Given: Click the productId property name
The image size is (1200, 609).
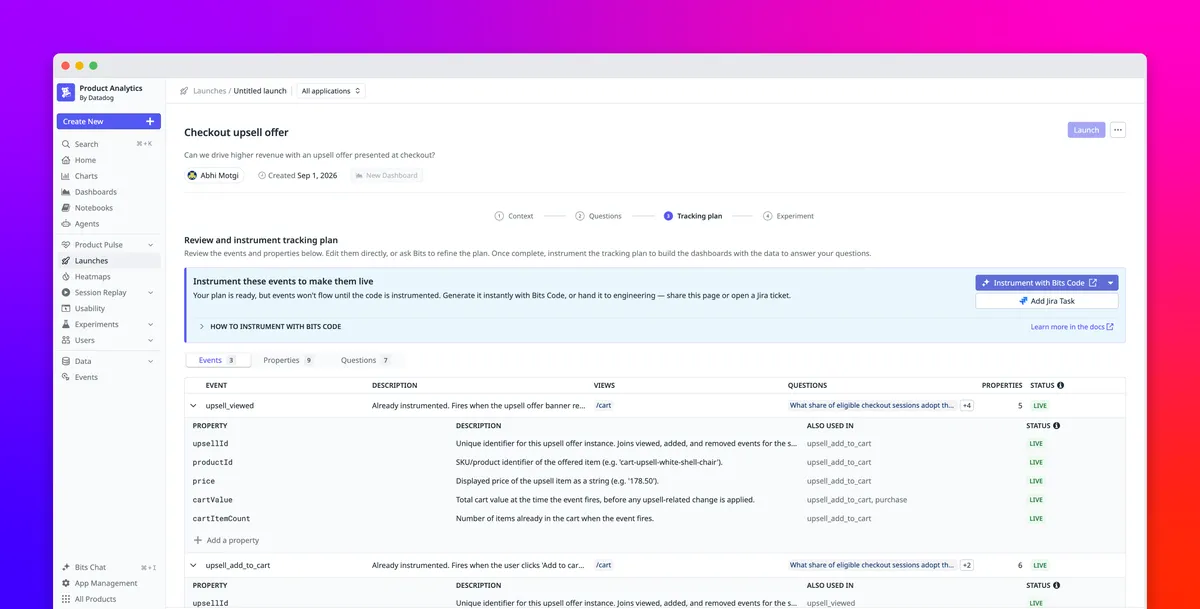Looking at the screenshot, I should (213, 462).
